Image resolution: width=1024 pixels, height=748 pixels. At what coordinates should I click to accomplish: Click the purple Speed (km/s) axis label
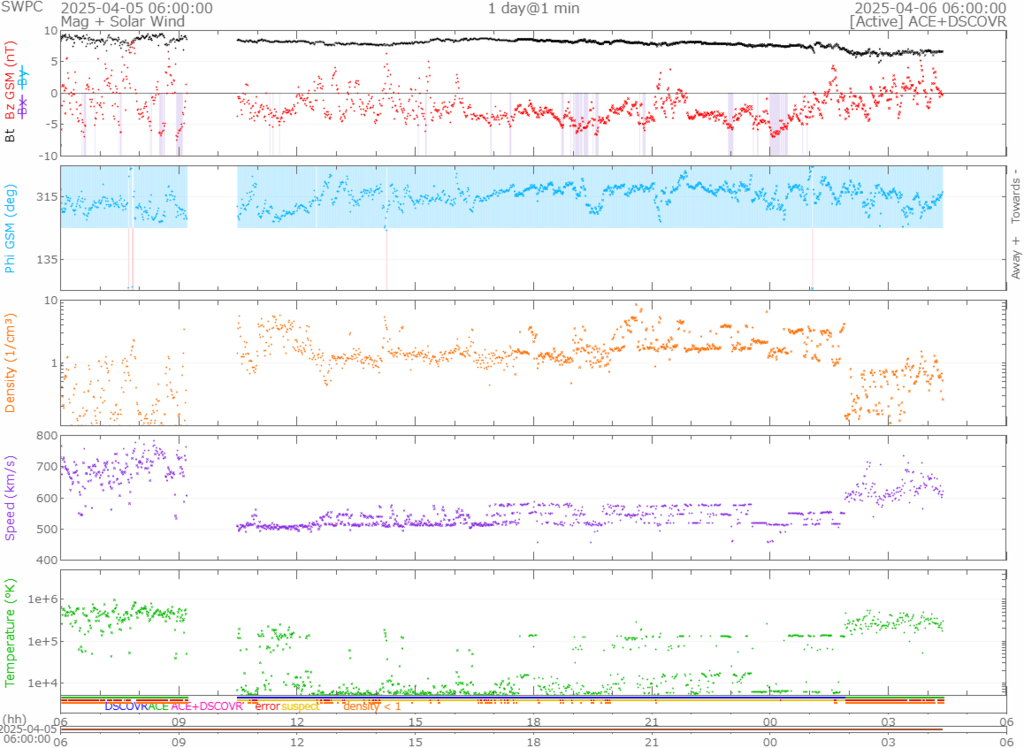11,496
